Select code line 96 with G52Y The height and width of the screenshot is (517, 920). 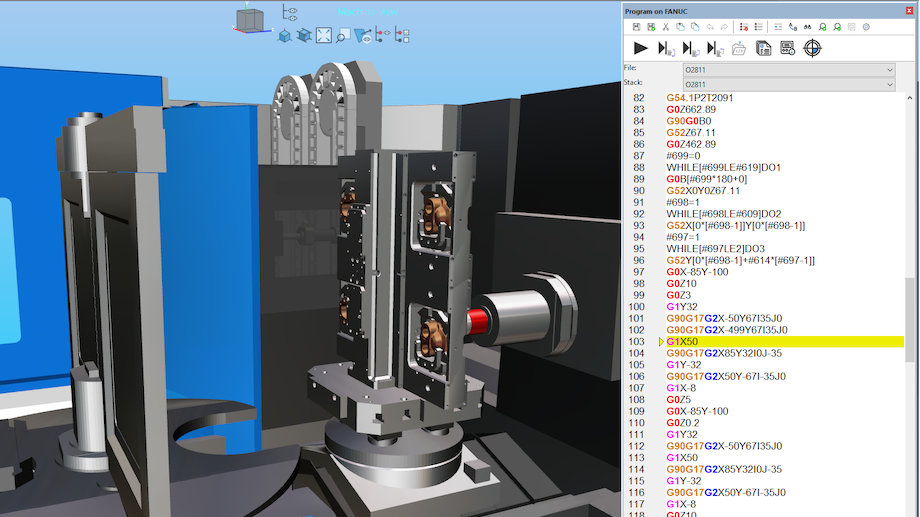[740, 260]
